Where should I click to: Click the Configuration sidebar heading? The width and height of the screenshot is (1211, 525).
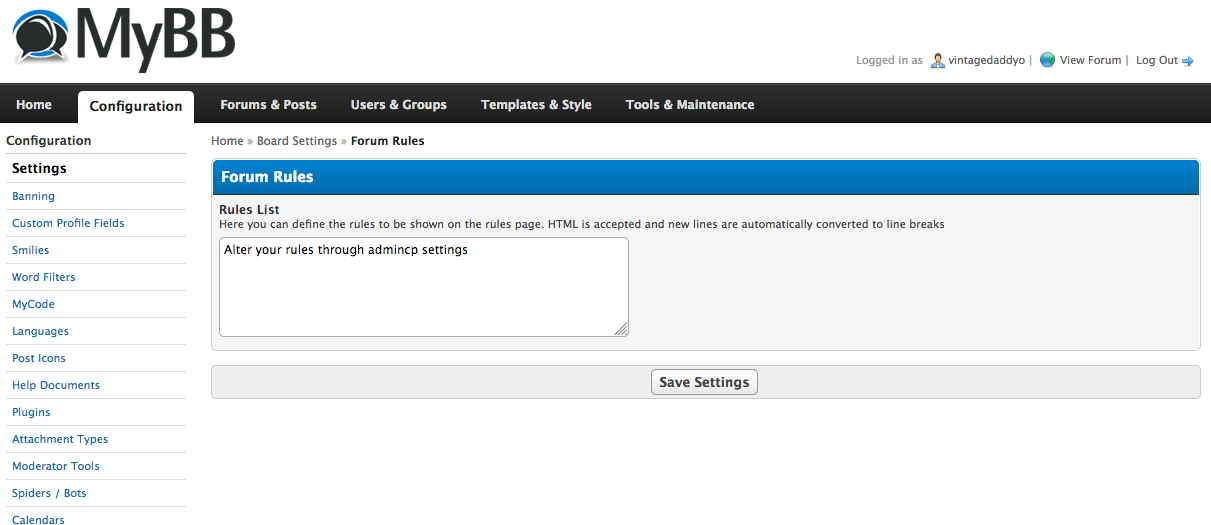tap(48, 141)
